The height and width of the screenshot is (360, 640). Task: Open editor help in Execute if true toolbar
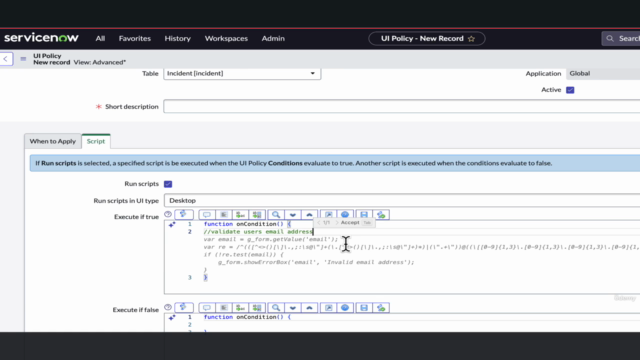[x=345, y=215]
